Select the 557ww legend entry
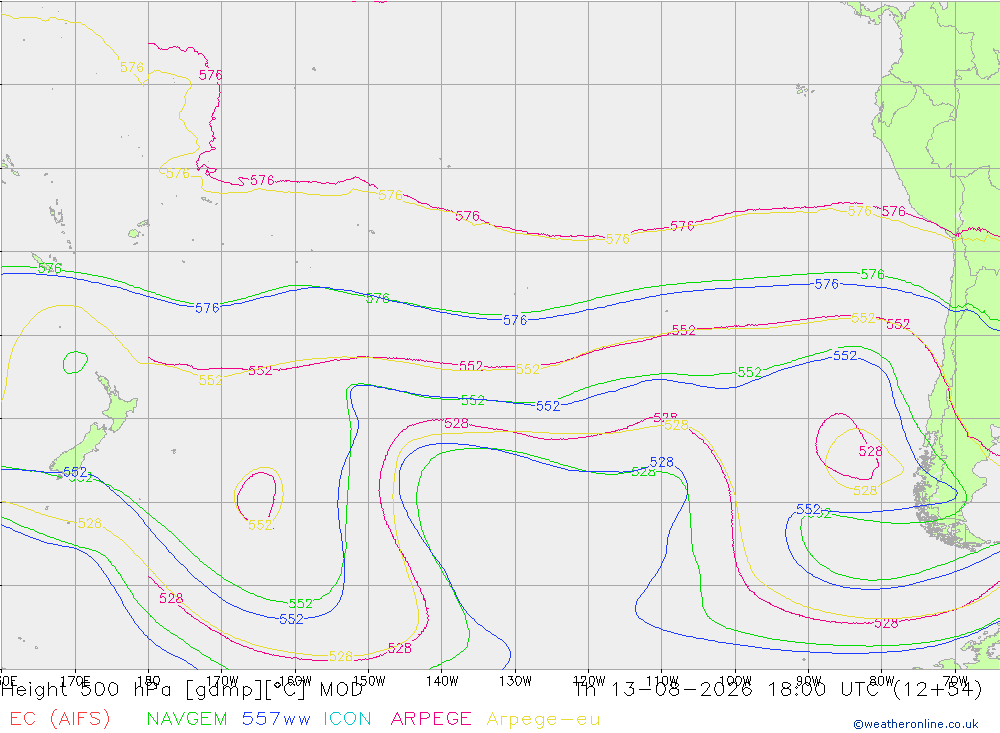Image resolution: width=1000 pixels, height=733 pixels. pos(276,718)
